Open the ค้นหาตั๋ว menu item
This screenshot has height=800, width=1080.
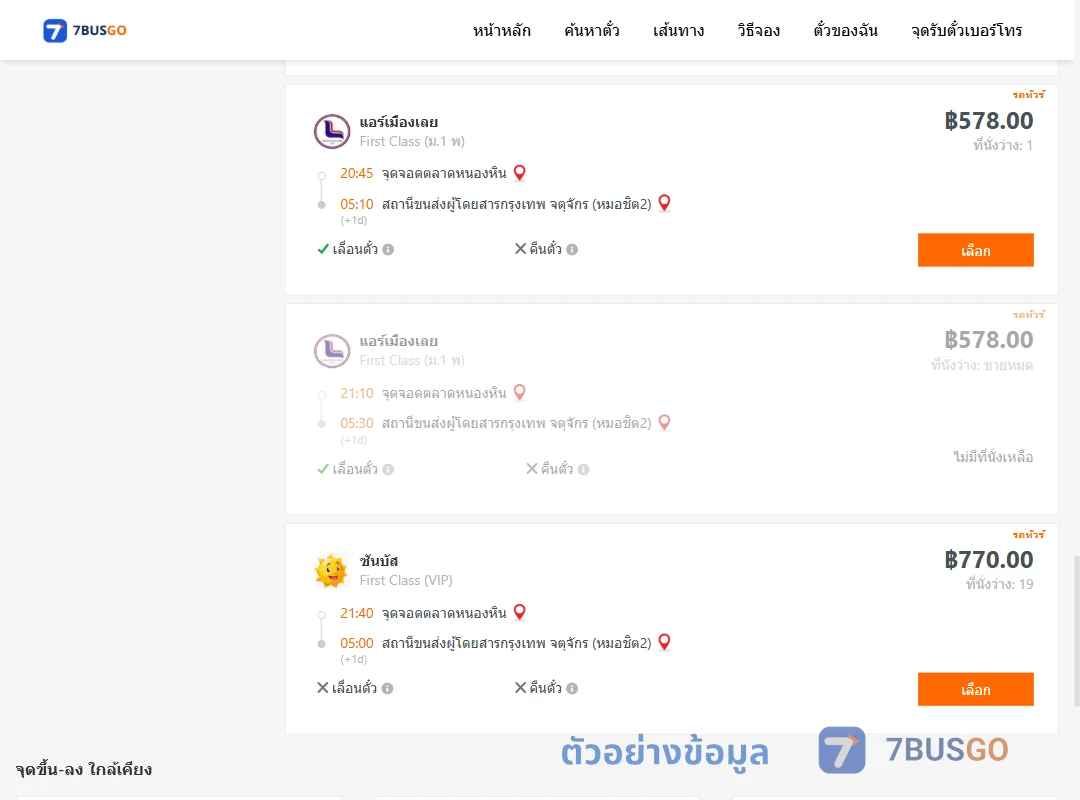592,30
